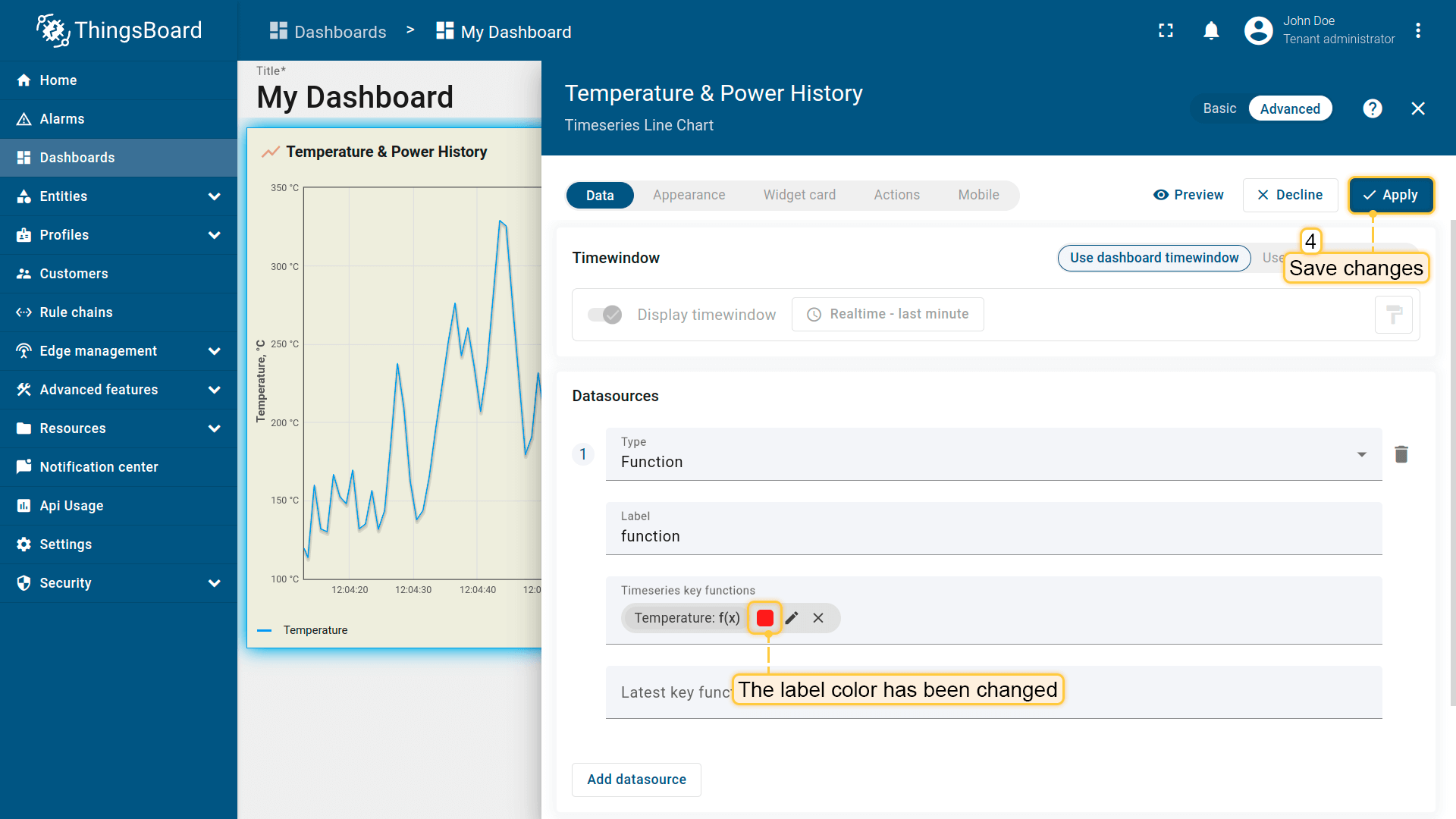Image resolution: width=1456 pixels, height=819 pixels.
Task: Open the red Temperature color swatch
Action: tap(764, 618)
